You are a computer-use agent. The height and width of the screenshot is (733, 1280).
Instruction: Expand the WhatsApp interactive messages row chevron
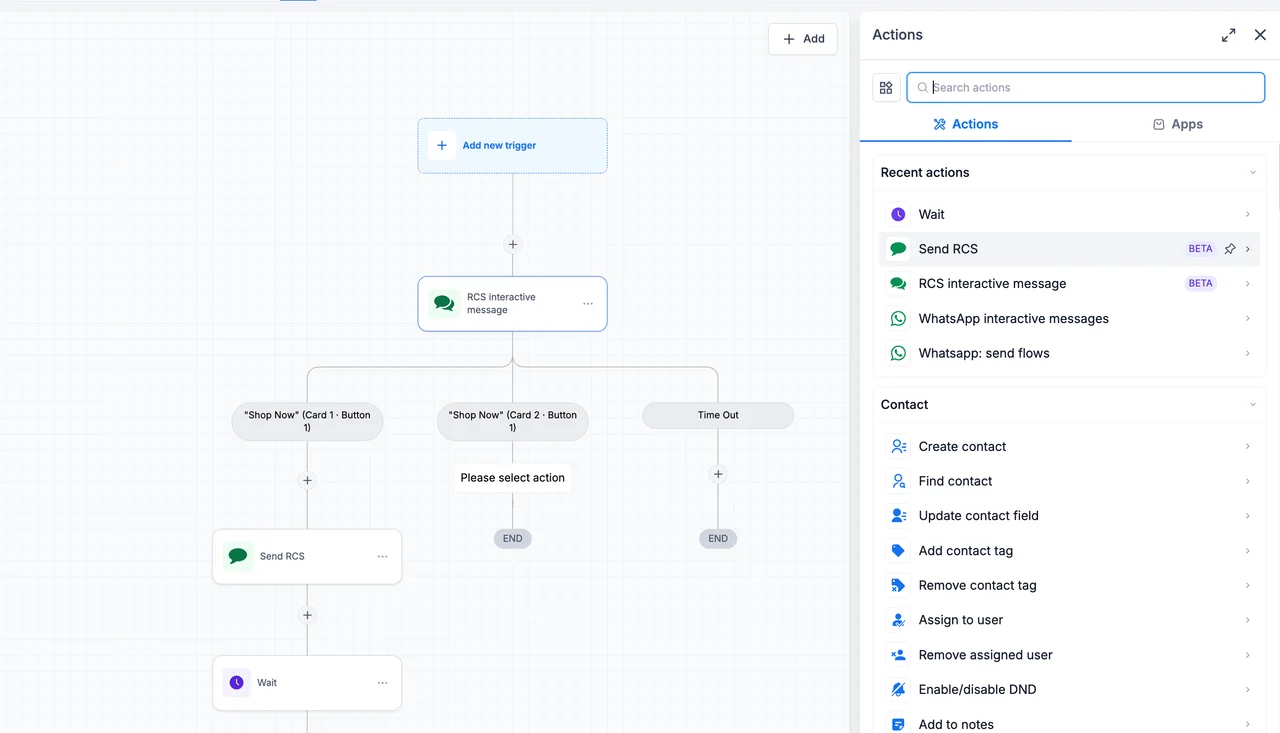click(1248, 318)
